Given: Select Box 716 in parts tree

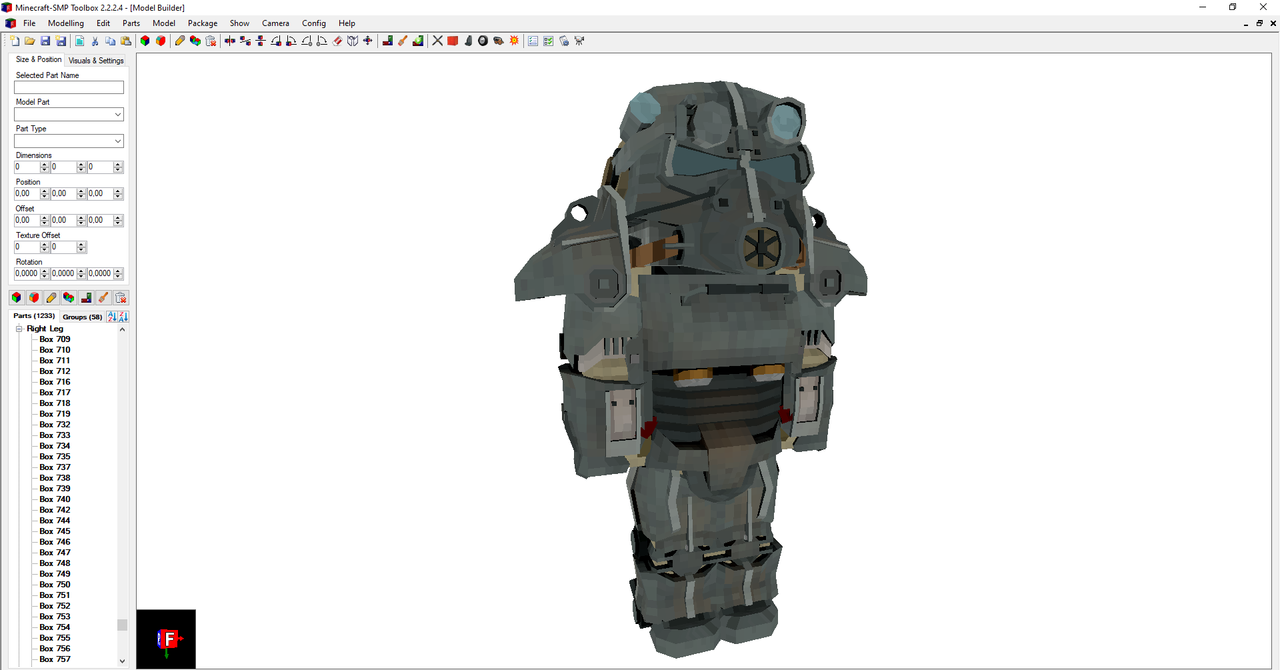Looking at the screenshot, I should click(55, 382).
